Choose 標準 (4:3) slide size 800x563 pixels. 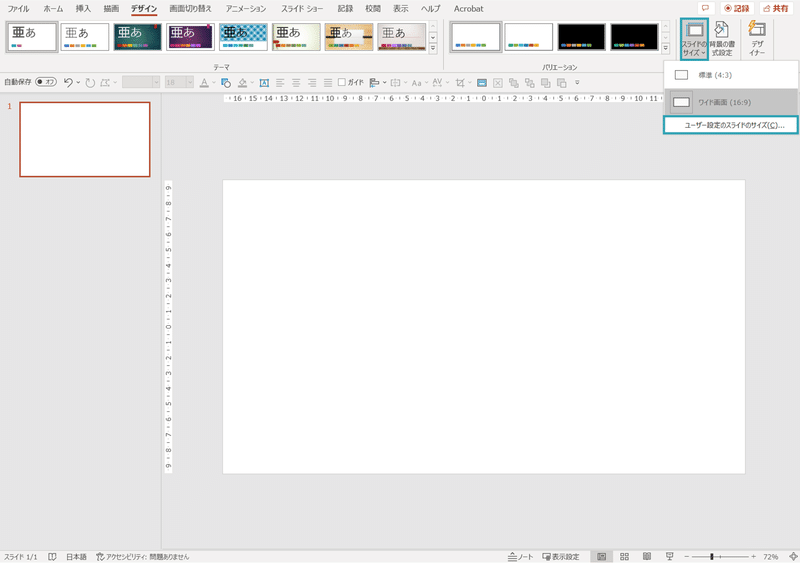[x=731, y=75]
